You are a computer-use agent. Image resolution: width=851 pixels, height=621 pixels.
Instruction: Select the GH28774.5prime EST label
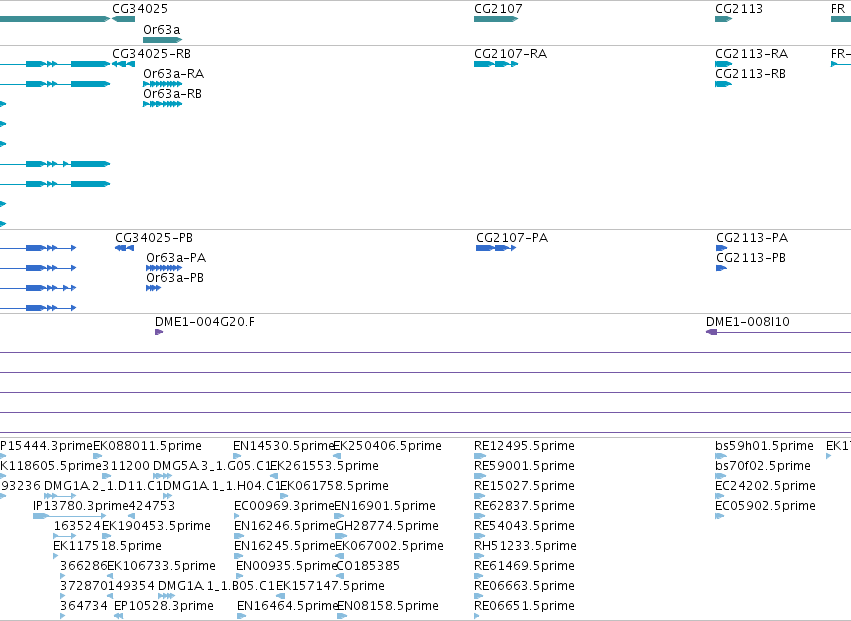(x=387, y=526)
